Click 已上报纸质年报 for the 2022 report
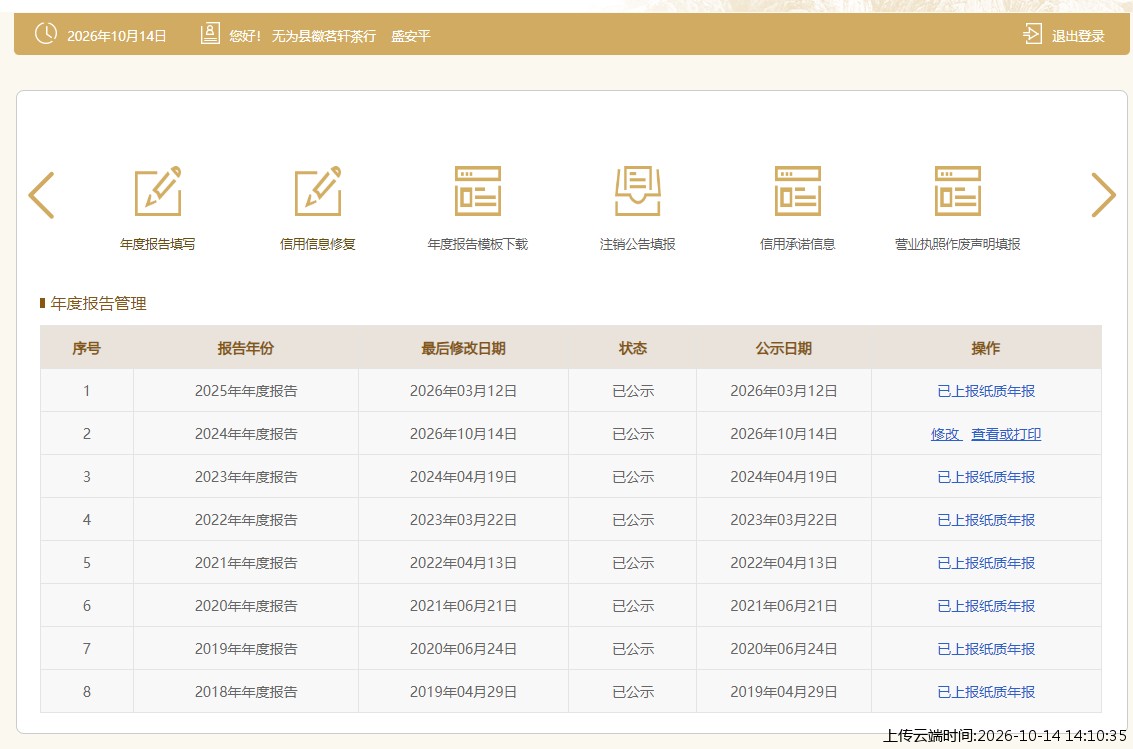The width and height of the screenshot is (1133, 749). tap(986, 520)
